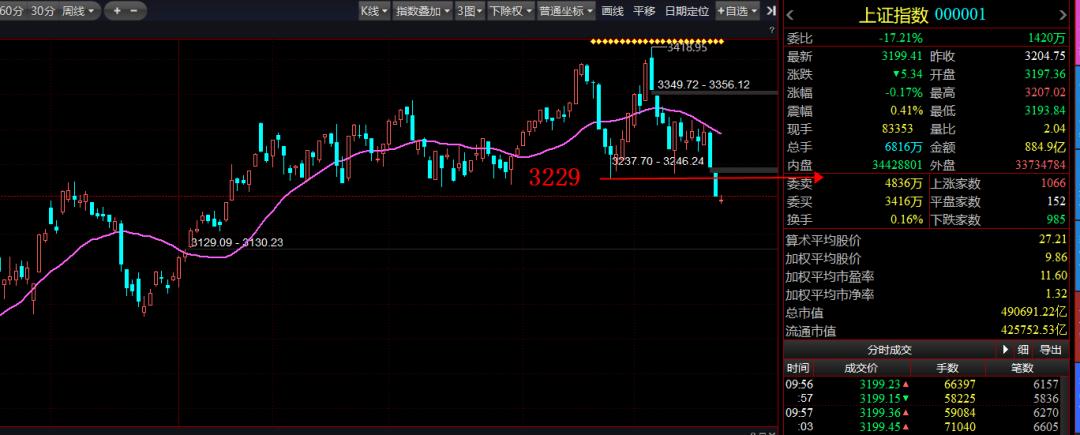Open the +自选 watchlist dropdown
1080x435 pixels.
737,10
